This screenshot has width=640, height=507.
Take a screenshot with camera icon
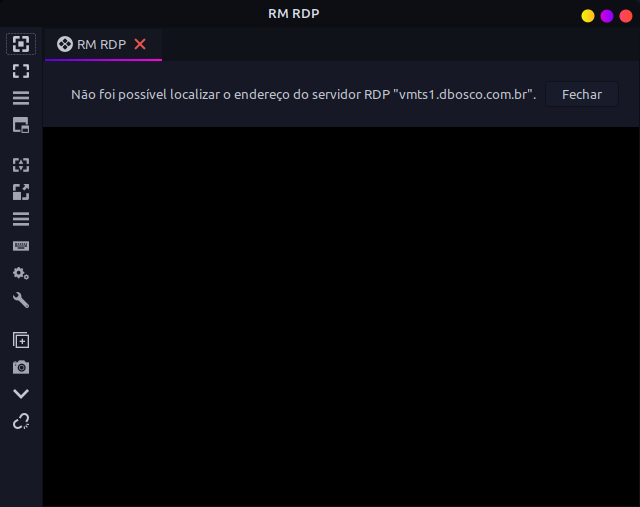coord(21,367)
